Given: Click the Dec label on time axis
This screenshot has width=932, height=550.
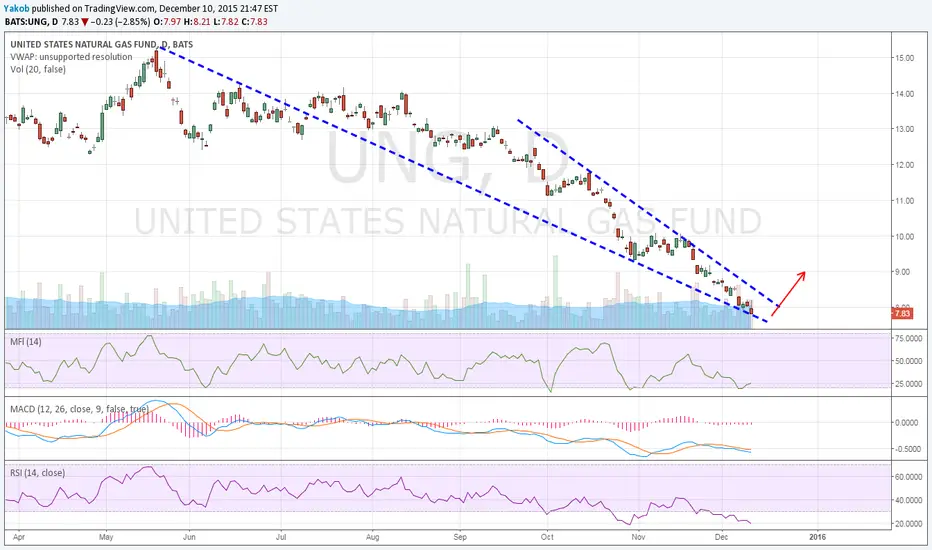Looking at the screenshot, I should pyautogui.click(x=722, y=537).
